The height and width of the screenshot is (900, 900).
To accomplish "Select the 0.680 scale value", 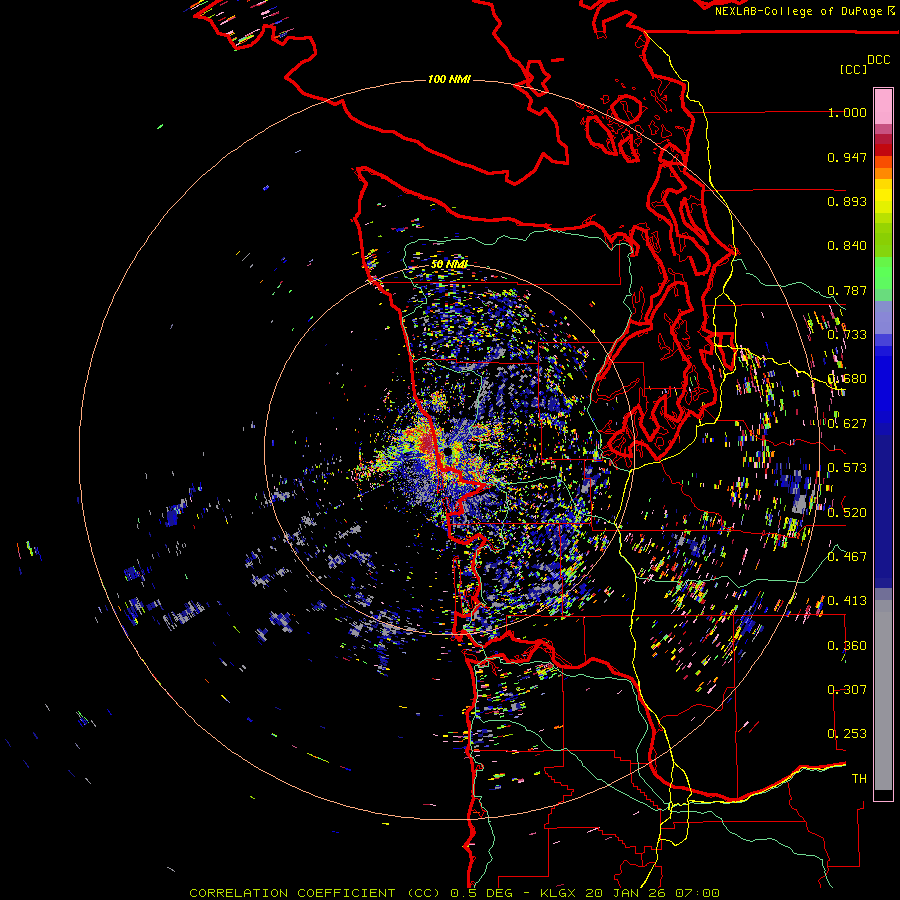I will coord(847,379).
